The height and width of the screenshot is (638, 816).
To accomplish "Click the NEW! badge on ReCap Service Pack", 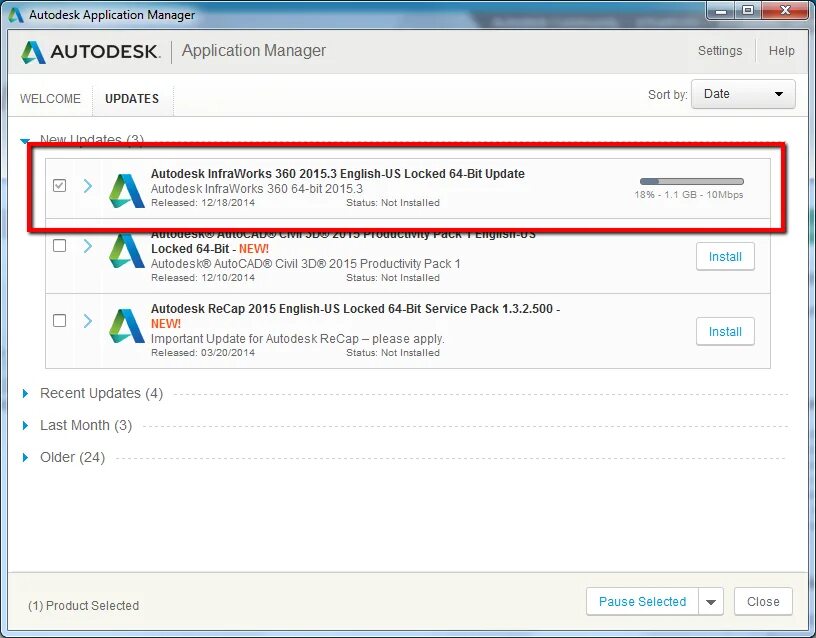I will click(164, 322).
